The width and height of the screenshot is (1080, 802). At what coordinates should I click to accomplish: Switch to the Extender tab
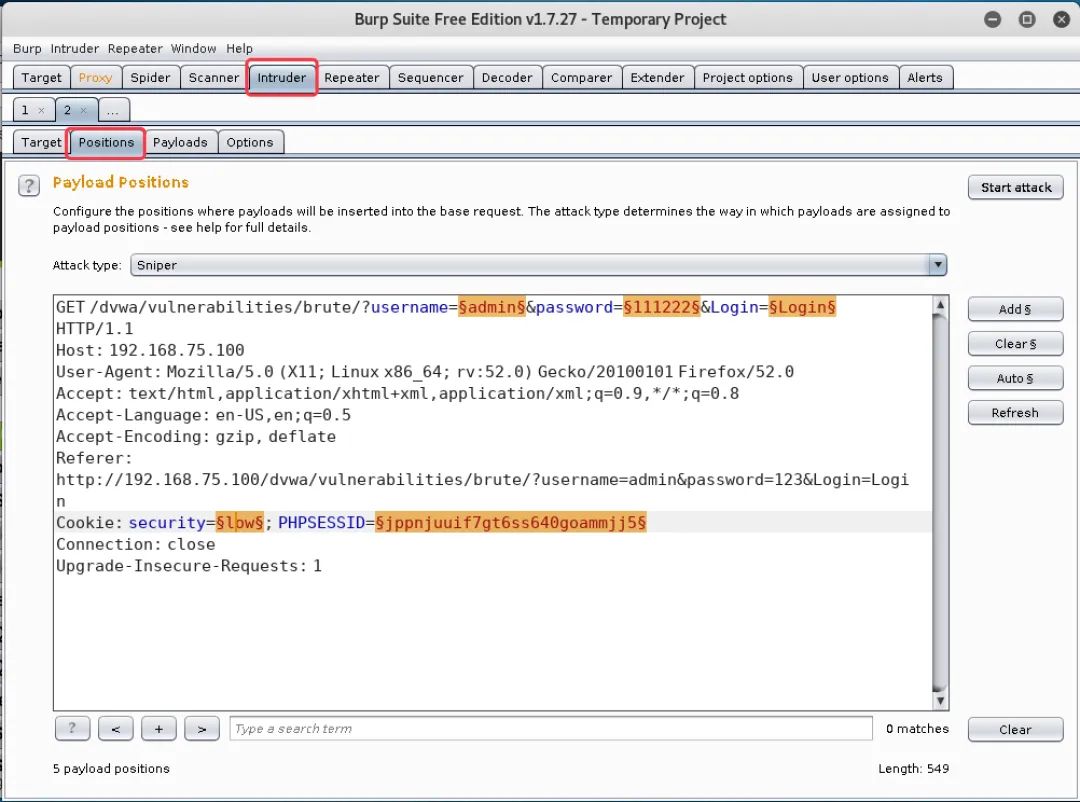(x=657, y=77)
